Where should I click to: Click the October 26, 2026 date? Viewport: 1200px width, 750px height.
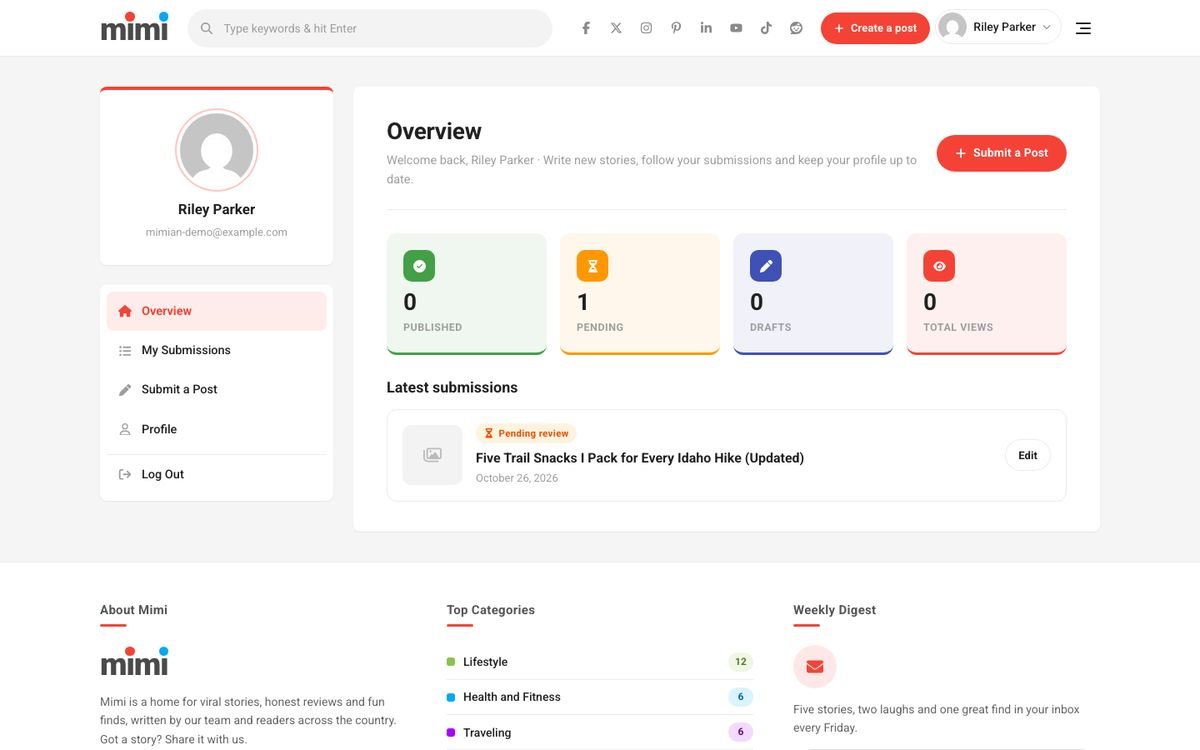click(x=517, y=478)
